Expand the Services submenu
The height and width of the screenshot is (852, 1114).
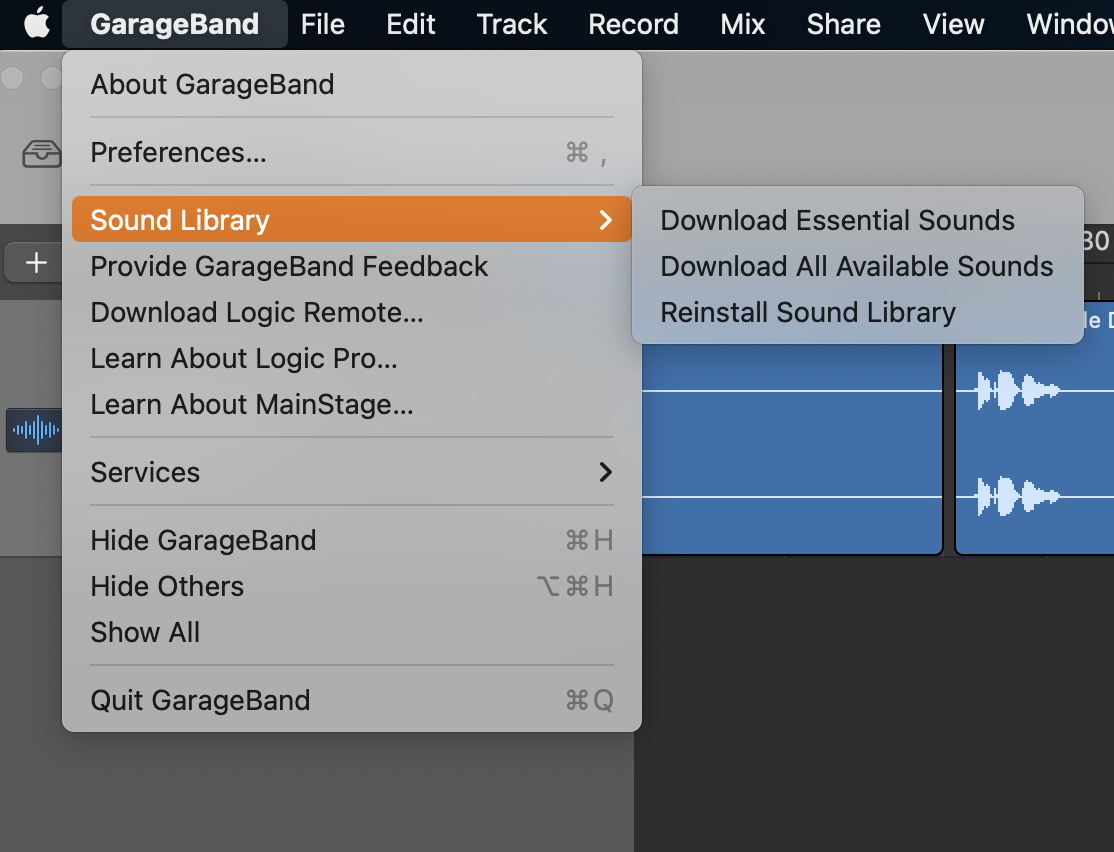pos(352,473)
